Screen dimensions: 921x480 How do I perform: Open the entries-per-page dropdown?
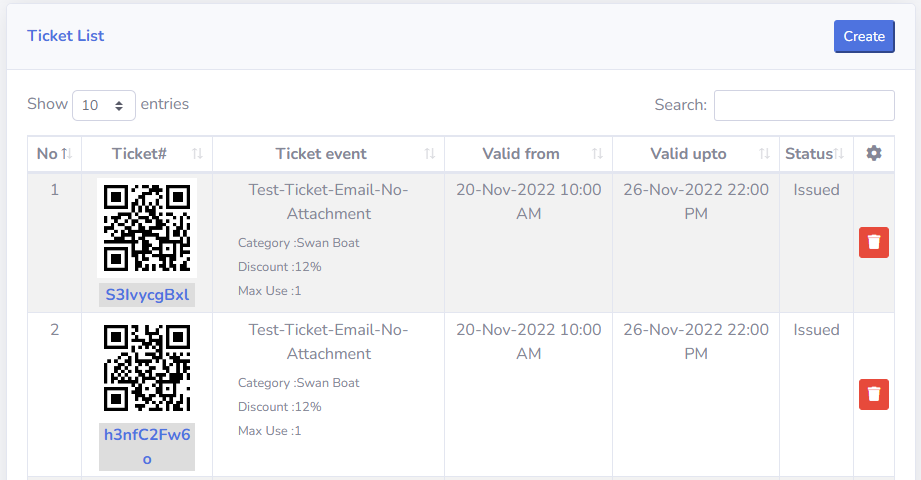[x=104, y=105]
